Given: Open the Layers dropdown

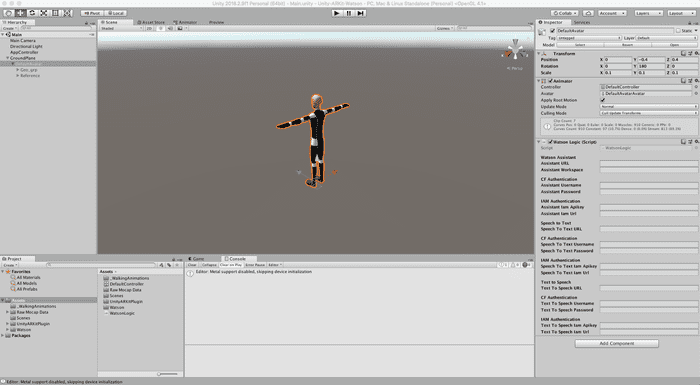Looking at the screenshot, I should 648,13.
